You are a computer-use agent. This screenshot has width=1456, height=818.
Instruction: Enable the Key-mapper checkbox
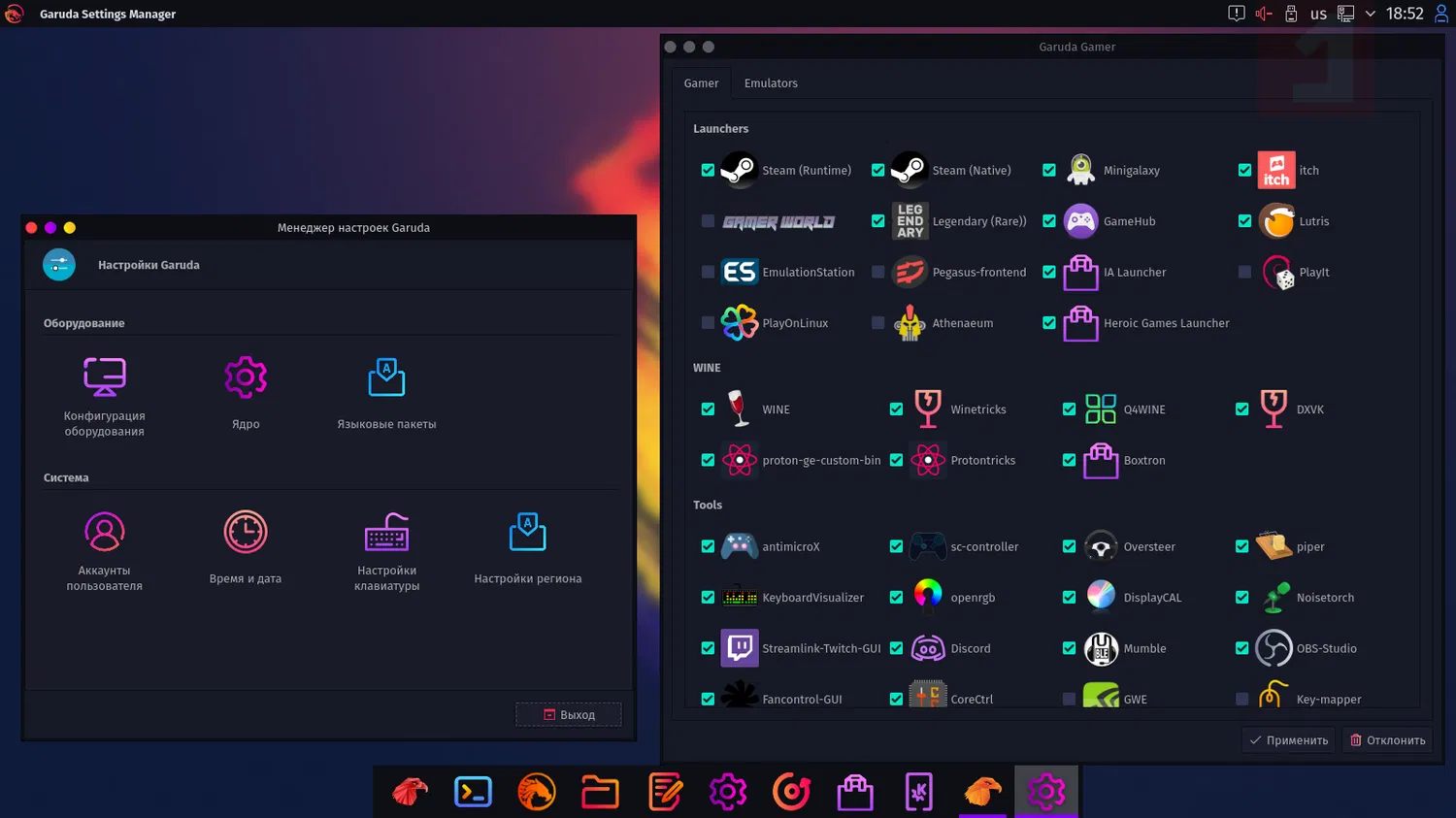coord(1241,699)
